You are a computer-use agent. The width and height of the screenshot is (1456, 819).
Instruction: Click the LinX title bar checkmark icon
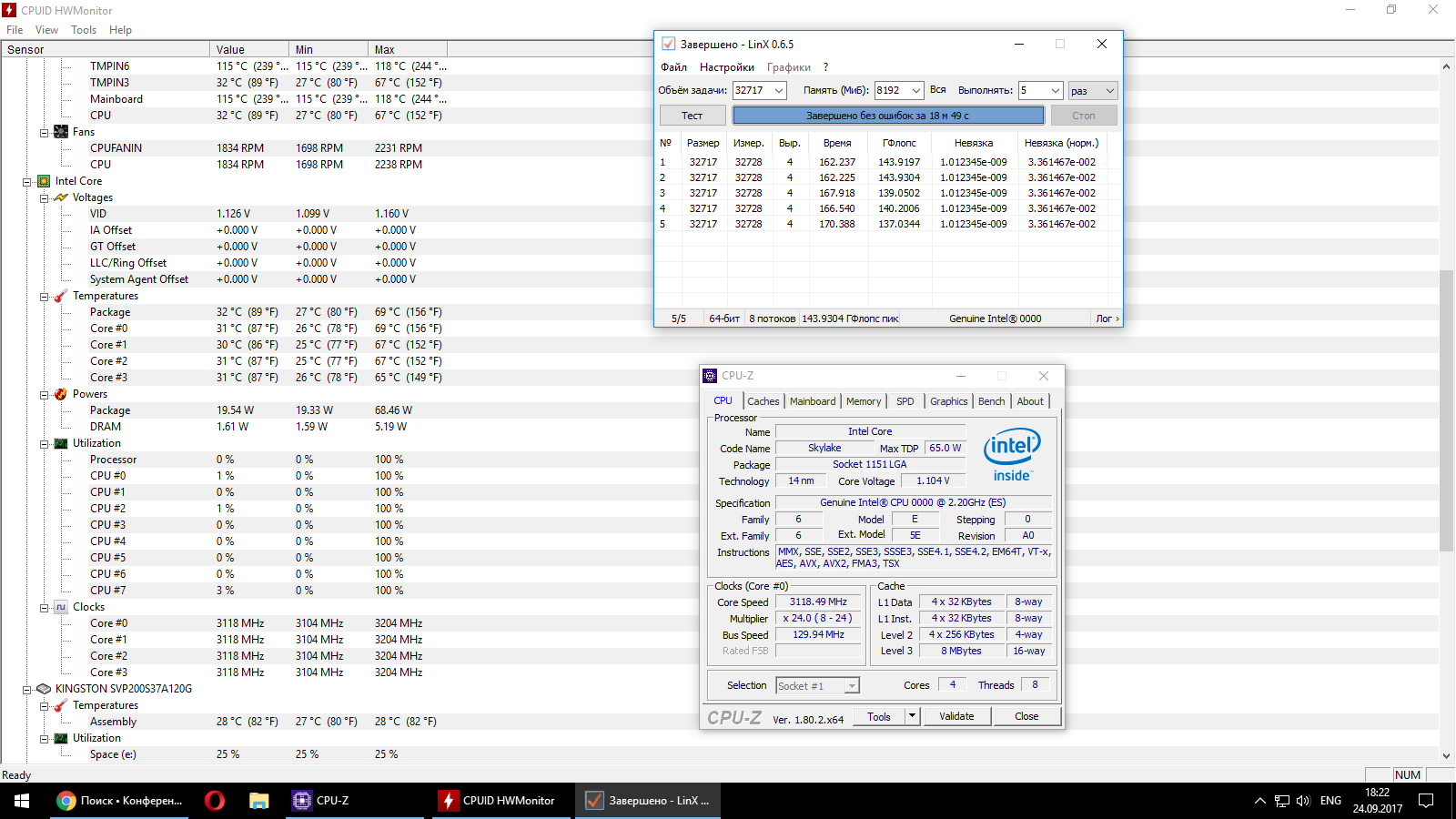click(669, 44)
